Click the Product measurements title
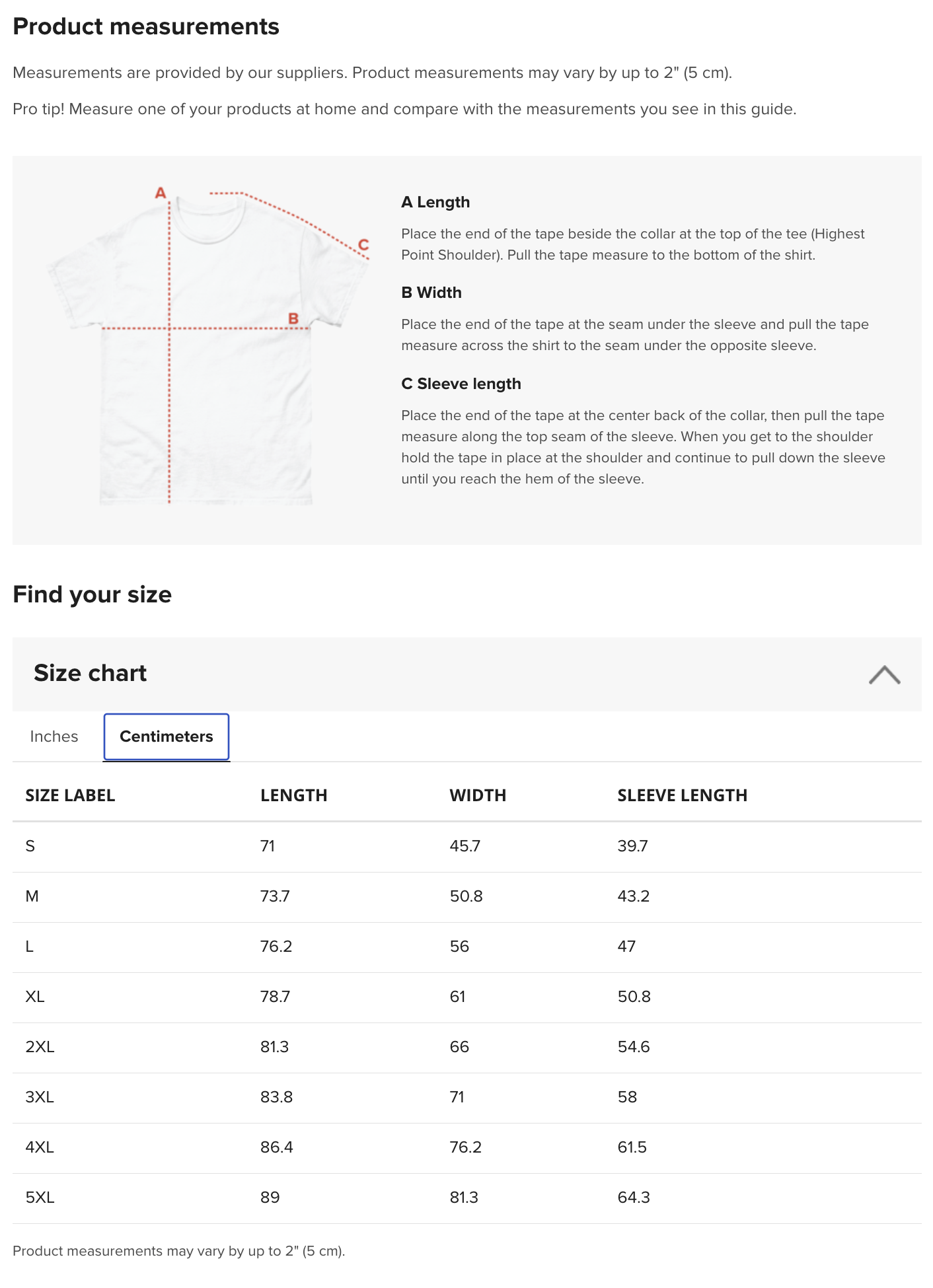Image resolution: width=933 pixels, height=1288 pixels. 146,27
